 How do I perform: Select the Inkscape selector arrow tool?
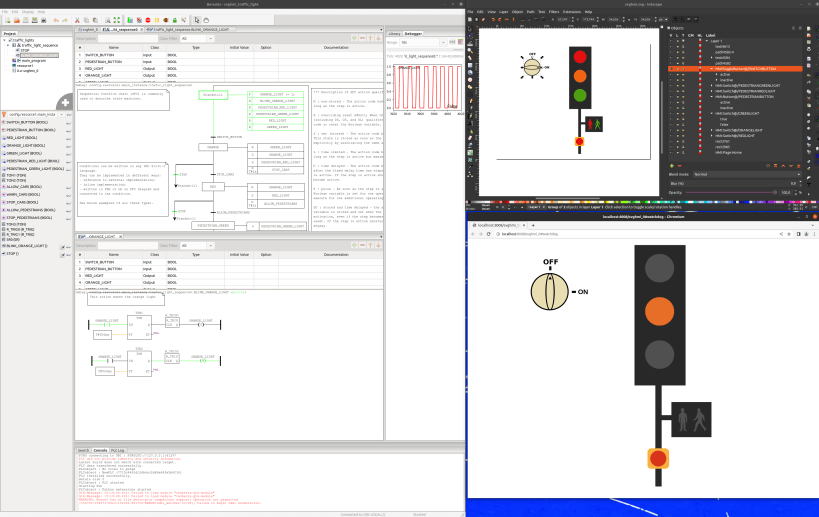pyautogui.click(x=470, y=29)
